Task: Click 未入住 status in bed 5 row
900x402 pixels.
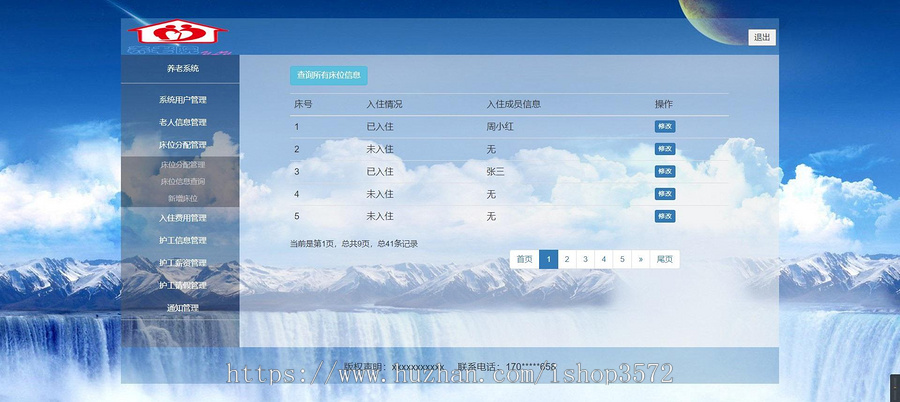Action: click(x=380, y=217)
